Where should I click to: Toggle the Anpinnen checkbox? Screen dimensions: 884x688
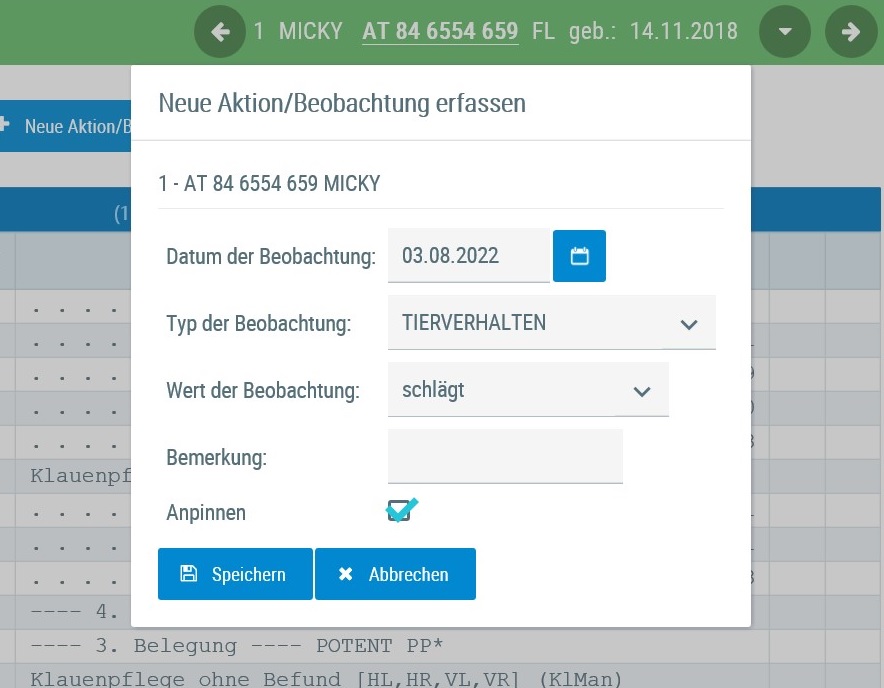pyautogui.click(x=399, y=512)
